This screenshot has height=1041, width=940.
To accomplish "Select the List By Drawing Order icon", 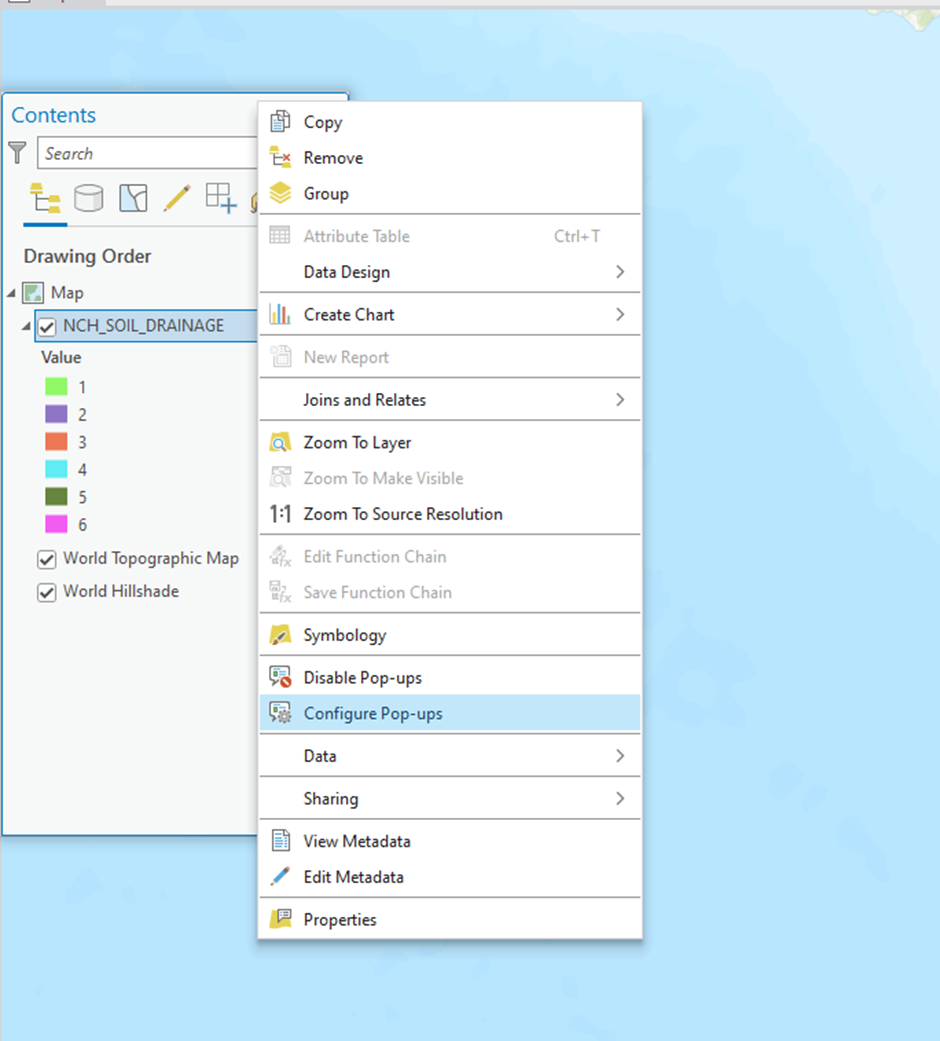I will tap(43, 197).
